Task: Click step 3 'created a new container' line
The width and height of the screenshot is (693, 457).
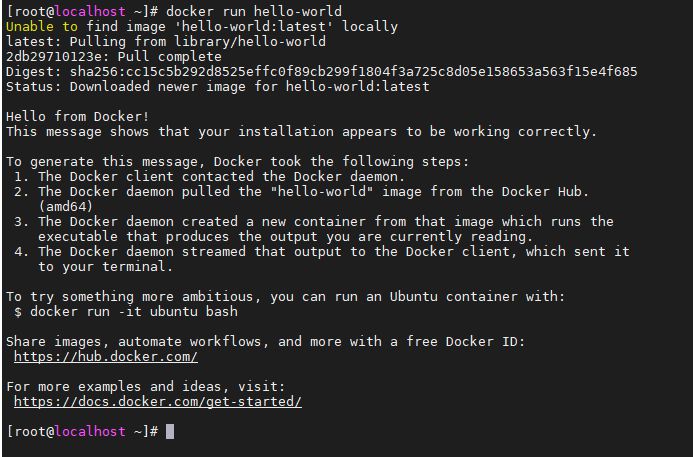Action: pyautogui.click(x=314, y=221)
